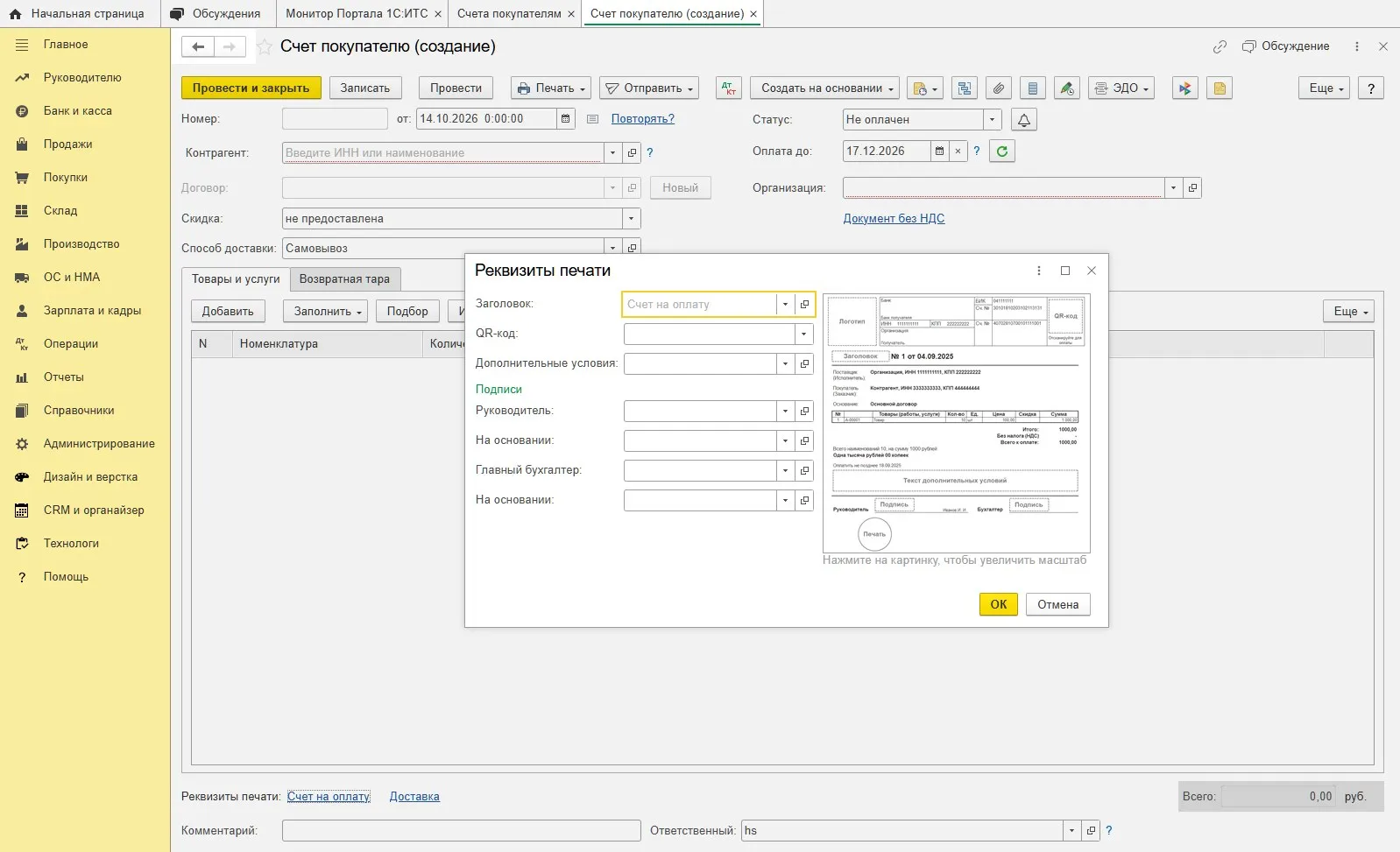The height and width of the screenshot is (852, 1400).
Task: Click the Дт/Кт postings icon in toolbar
Action: [729, 88]
